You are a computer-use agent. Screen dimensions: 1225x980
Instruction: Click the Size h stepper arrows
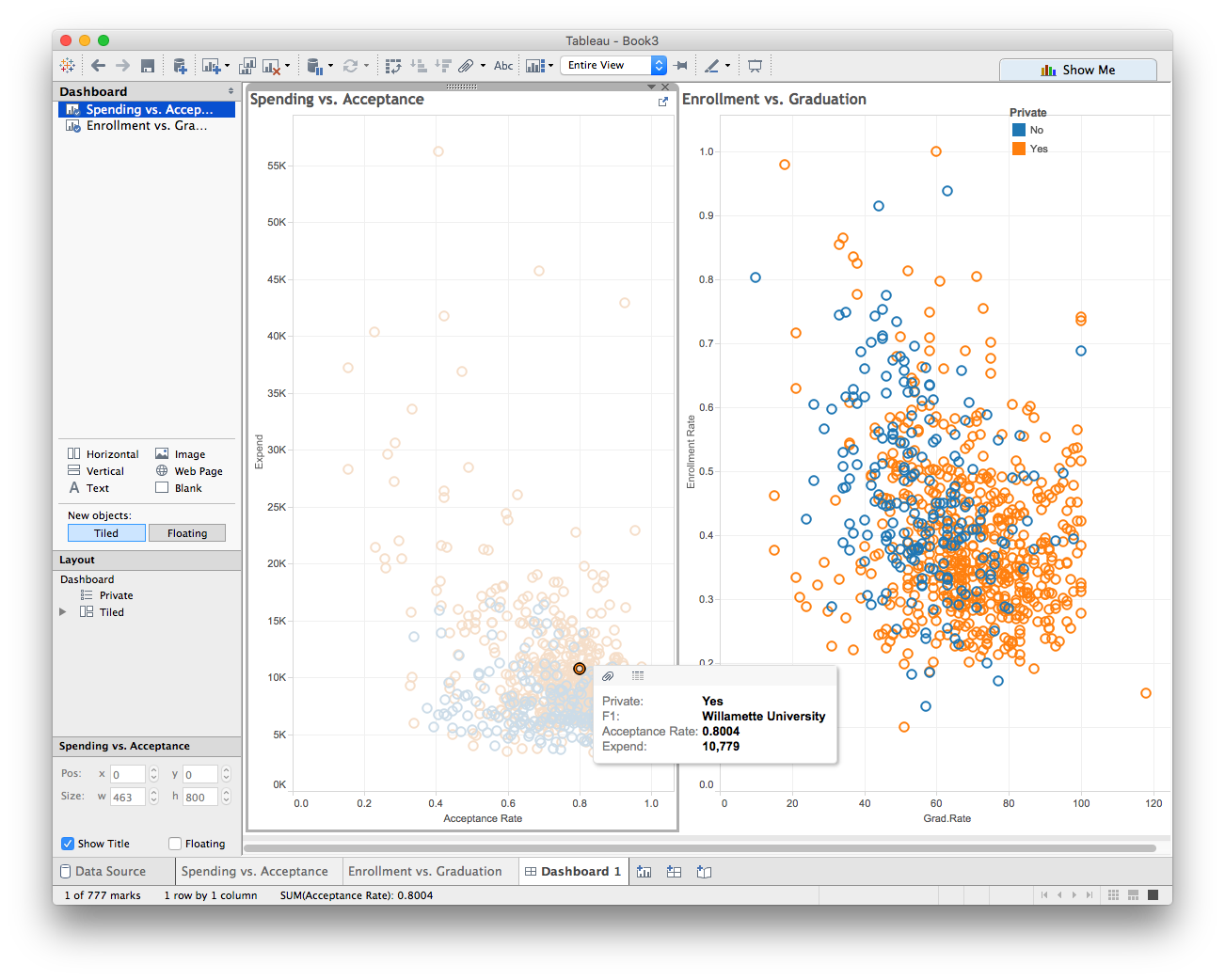click(226, 797)
